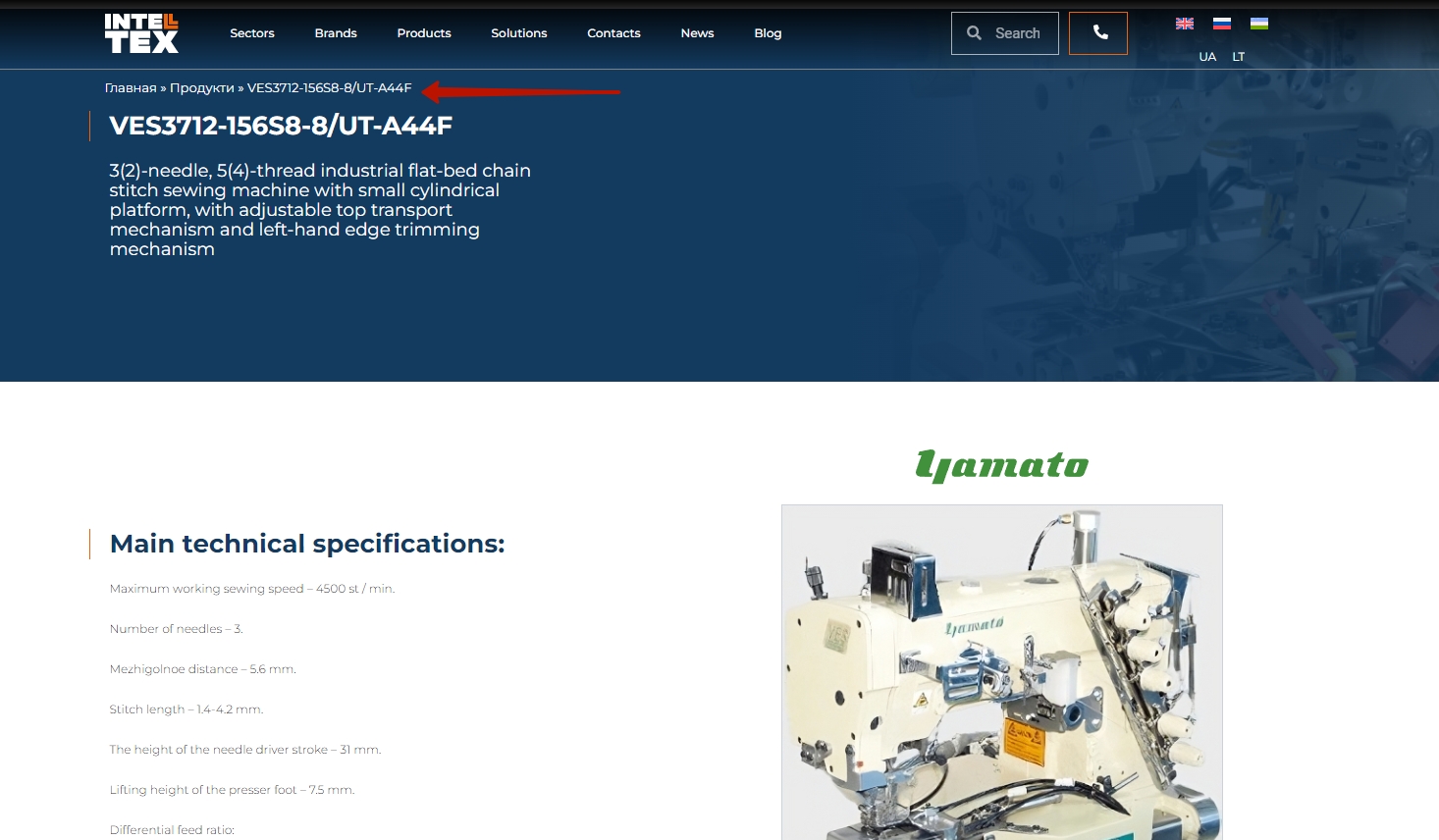Open the Solutions menu
Image resolution: width=1439 pixels, height=840 pixels.
pos(519,33)
